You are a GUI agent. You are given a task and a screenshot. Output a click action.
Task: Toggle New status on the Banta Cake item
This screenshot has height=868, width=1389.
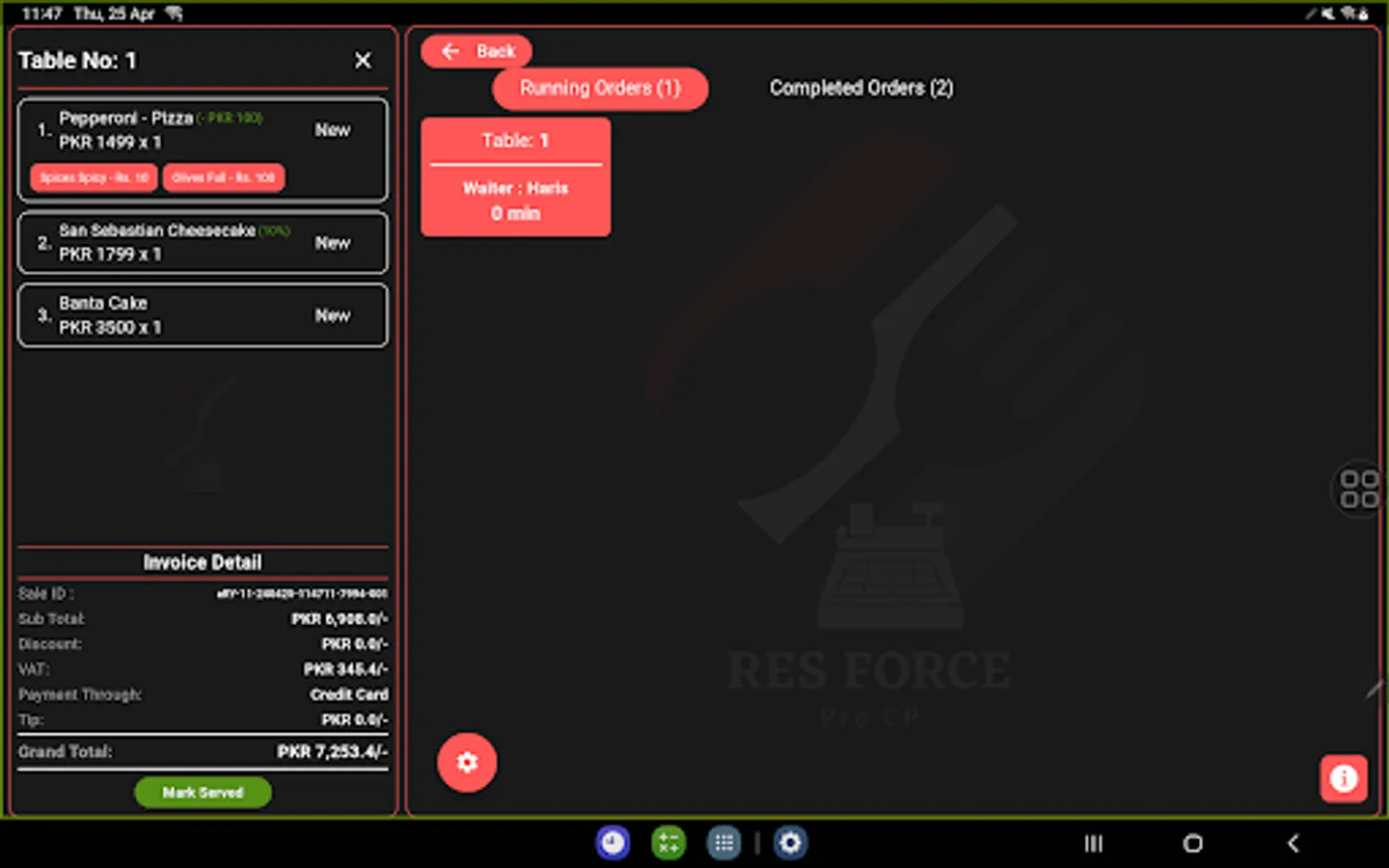tap(333, 314)
